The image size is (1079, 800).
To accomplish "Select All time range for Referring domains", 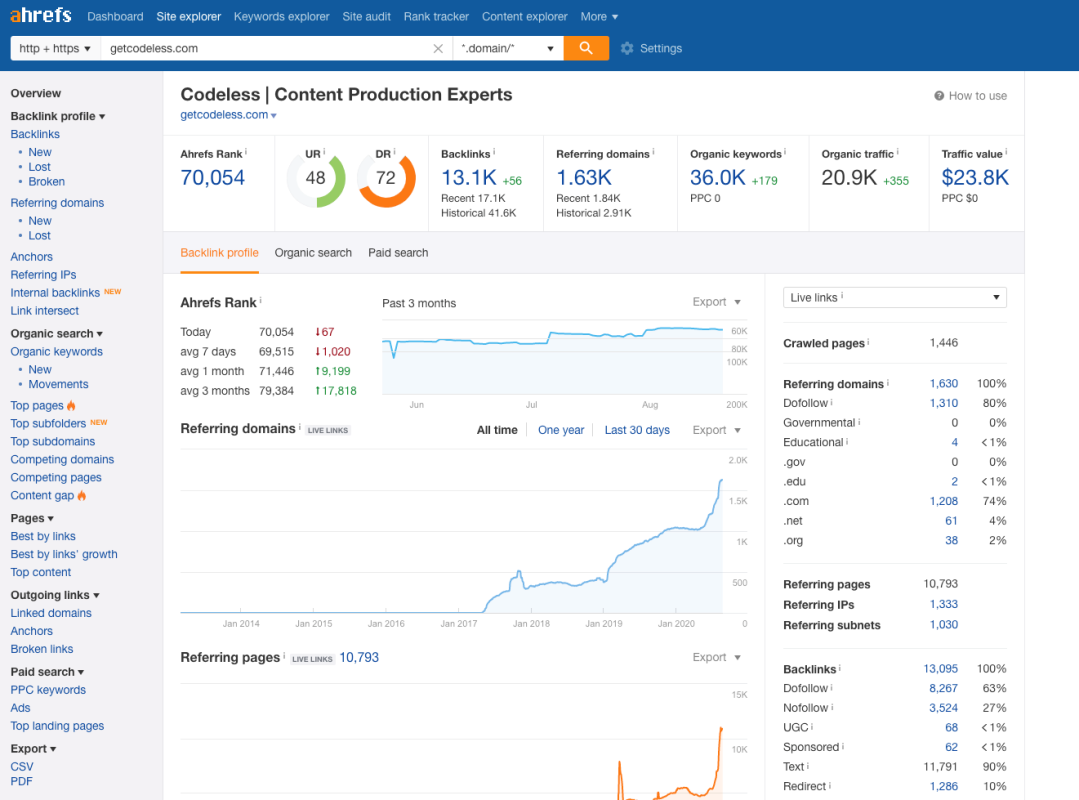I will pos(497,430).
